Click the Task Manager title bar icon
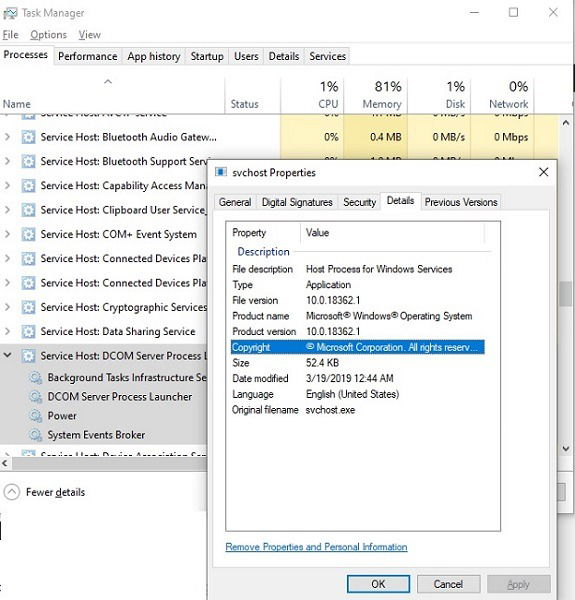This screenshot has height=600, width=575. [10, 13]
